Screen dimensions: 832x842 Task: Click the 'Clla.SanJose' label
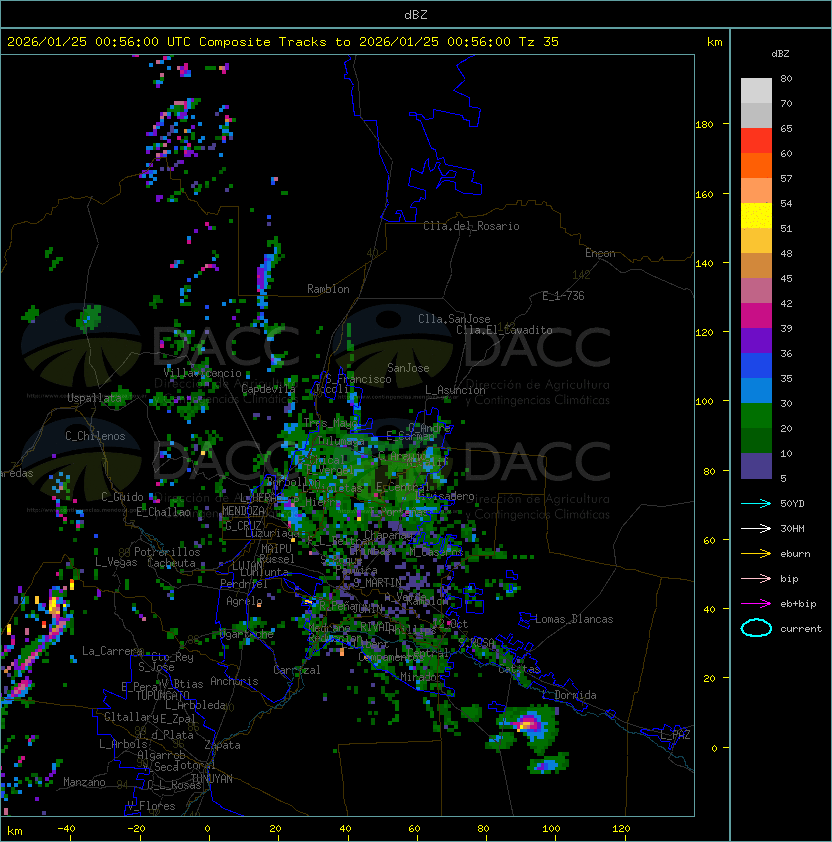pyautogui.click(x=454, y=319)
